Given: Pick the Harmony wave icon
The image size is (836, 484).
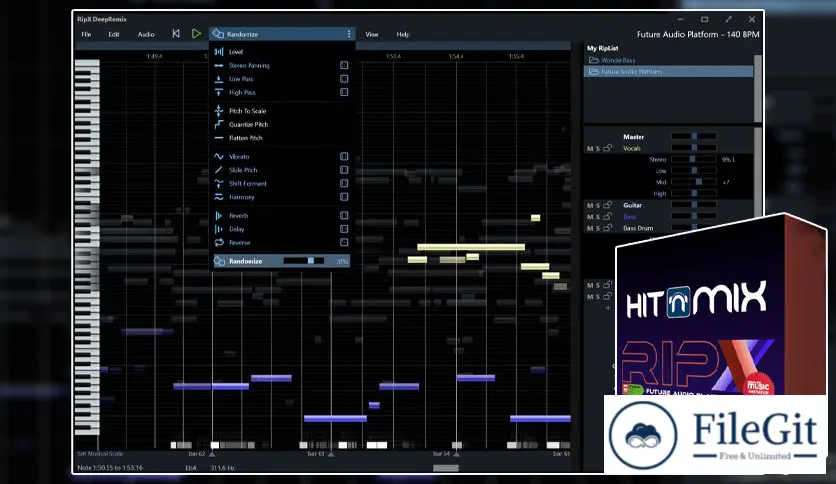Looking at the screenshot, I should point(219,197).
